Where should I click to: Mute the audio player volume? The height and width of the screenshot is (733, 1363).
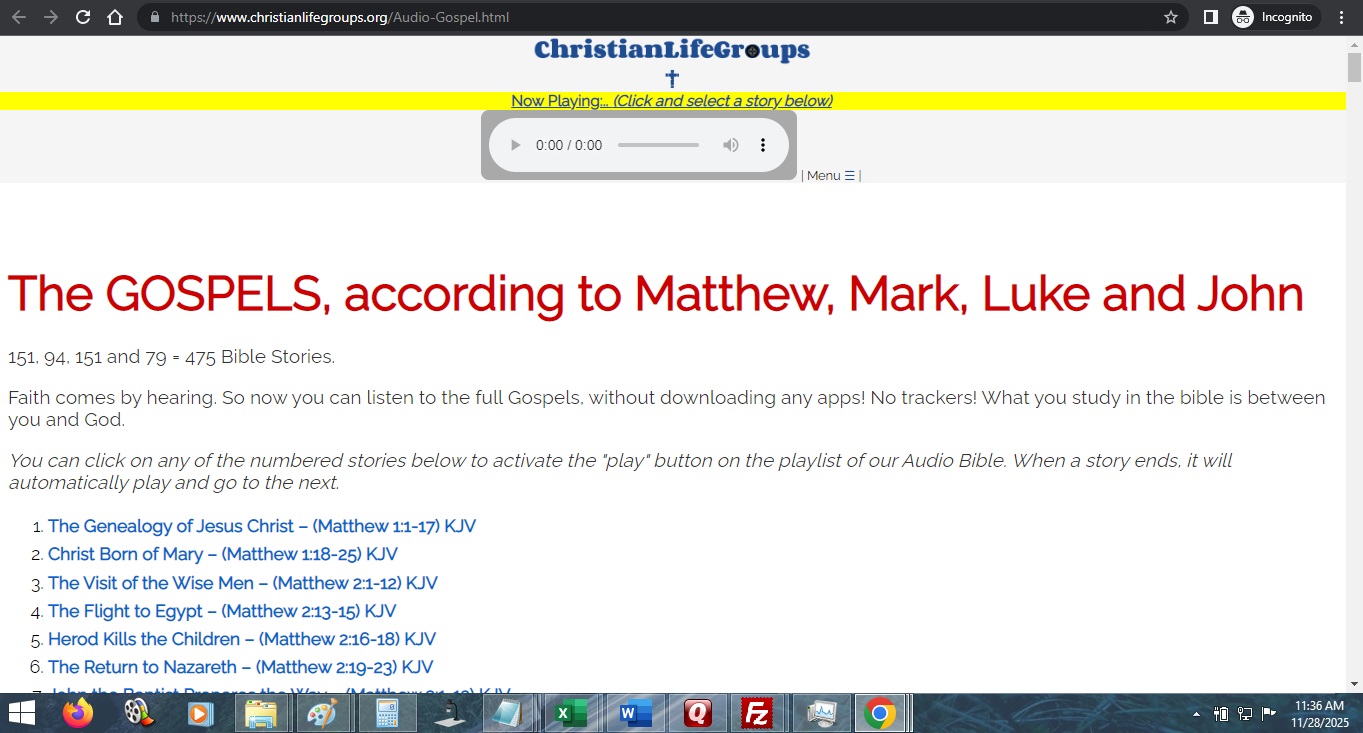click(731, 145)
